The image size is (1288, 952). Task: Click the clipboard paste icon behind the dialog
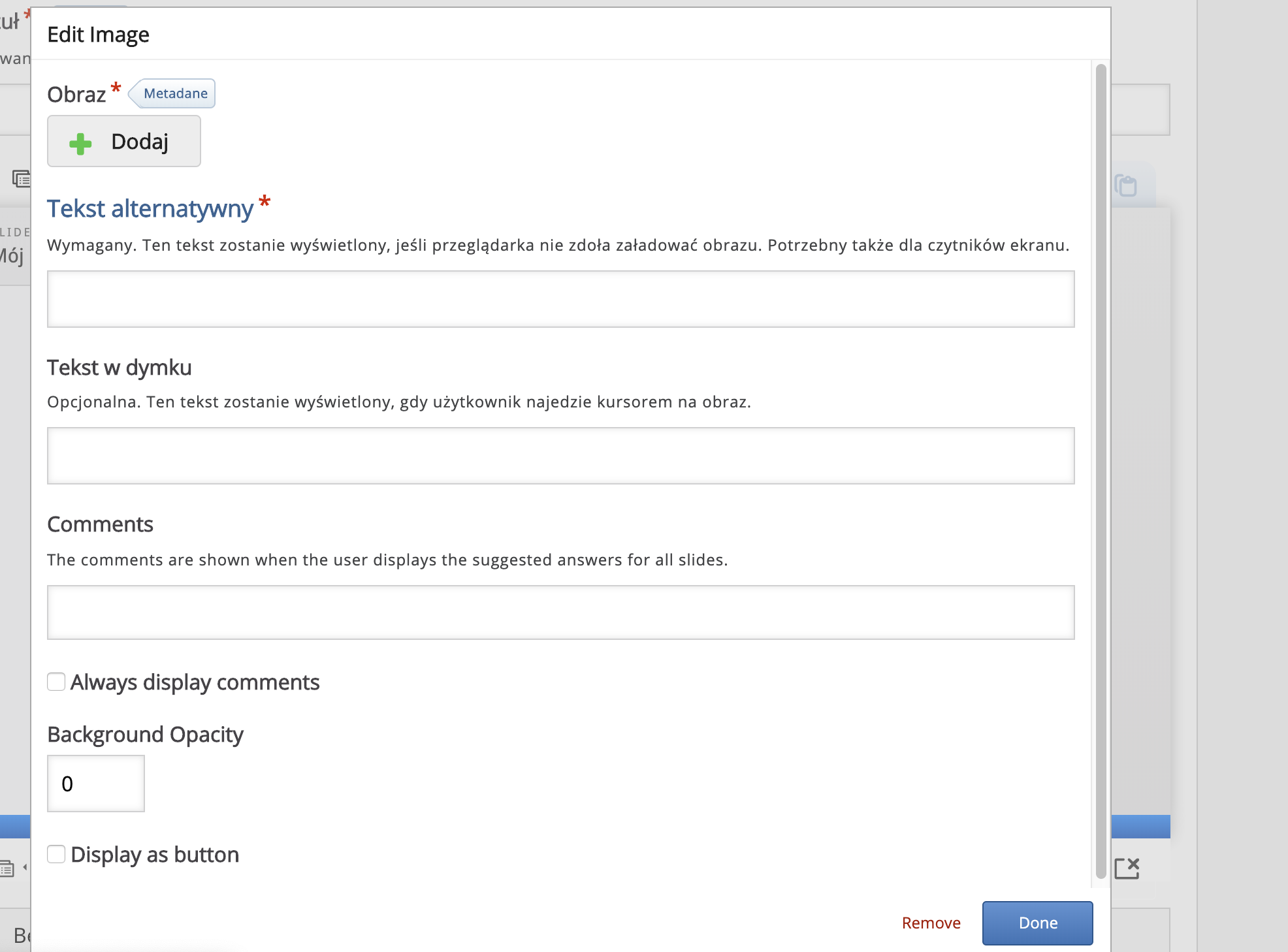click(1126, 185)
